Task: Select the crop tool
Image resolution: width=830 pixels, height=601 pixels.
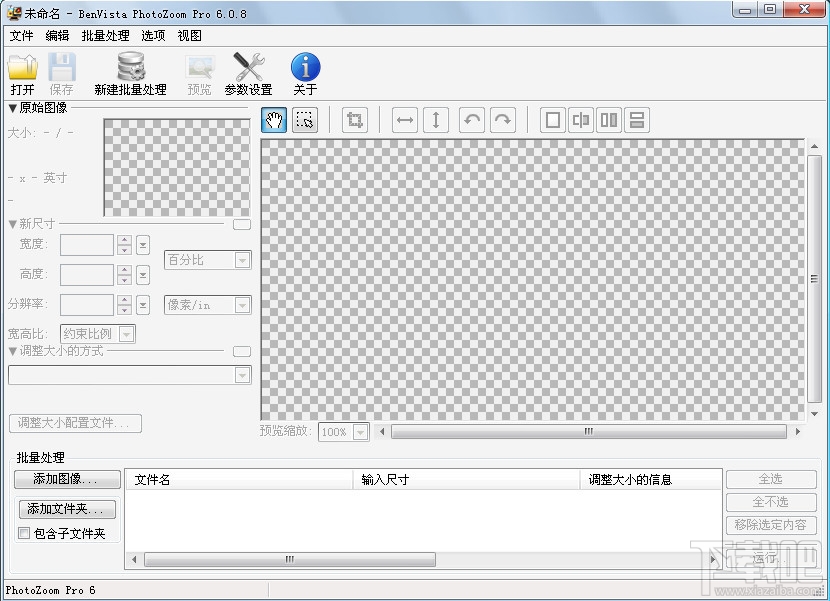Action: [353, 120]
